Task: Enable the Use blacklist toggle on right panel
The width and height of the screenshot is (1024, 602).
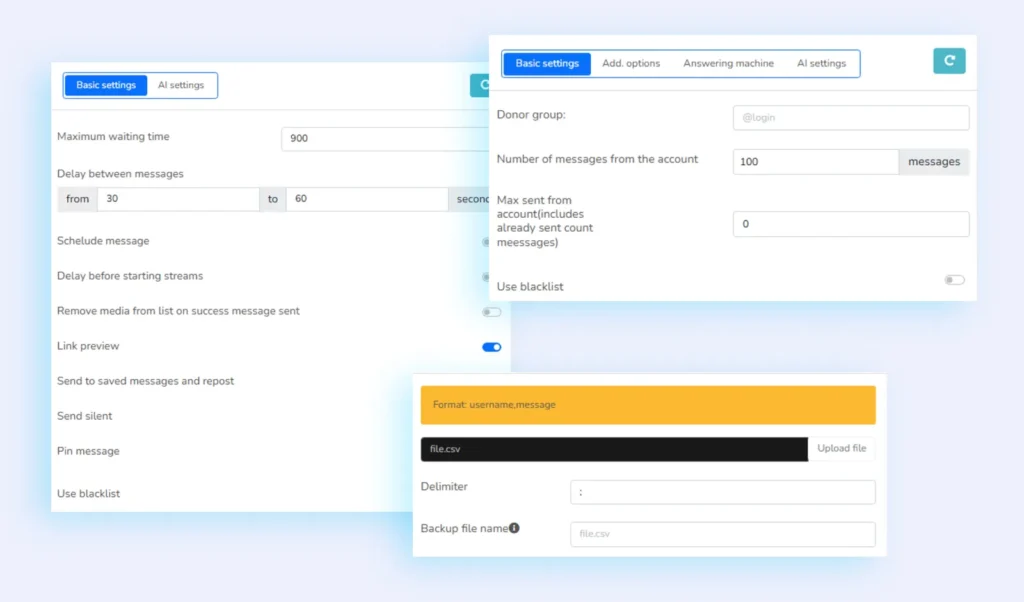Action: [954, 280]
